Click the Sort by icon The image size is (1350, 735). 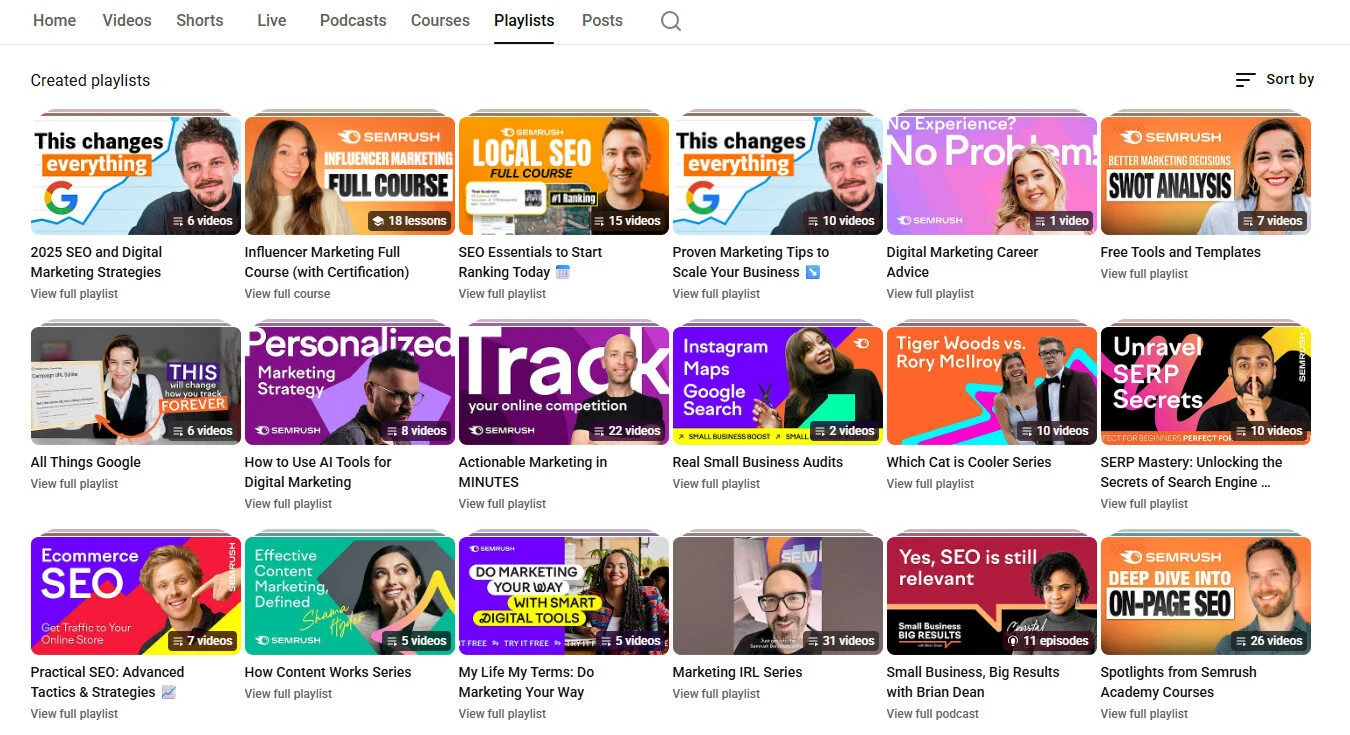click(x=1243, y=79)
